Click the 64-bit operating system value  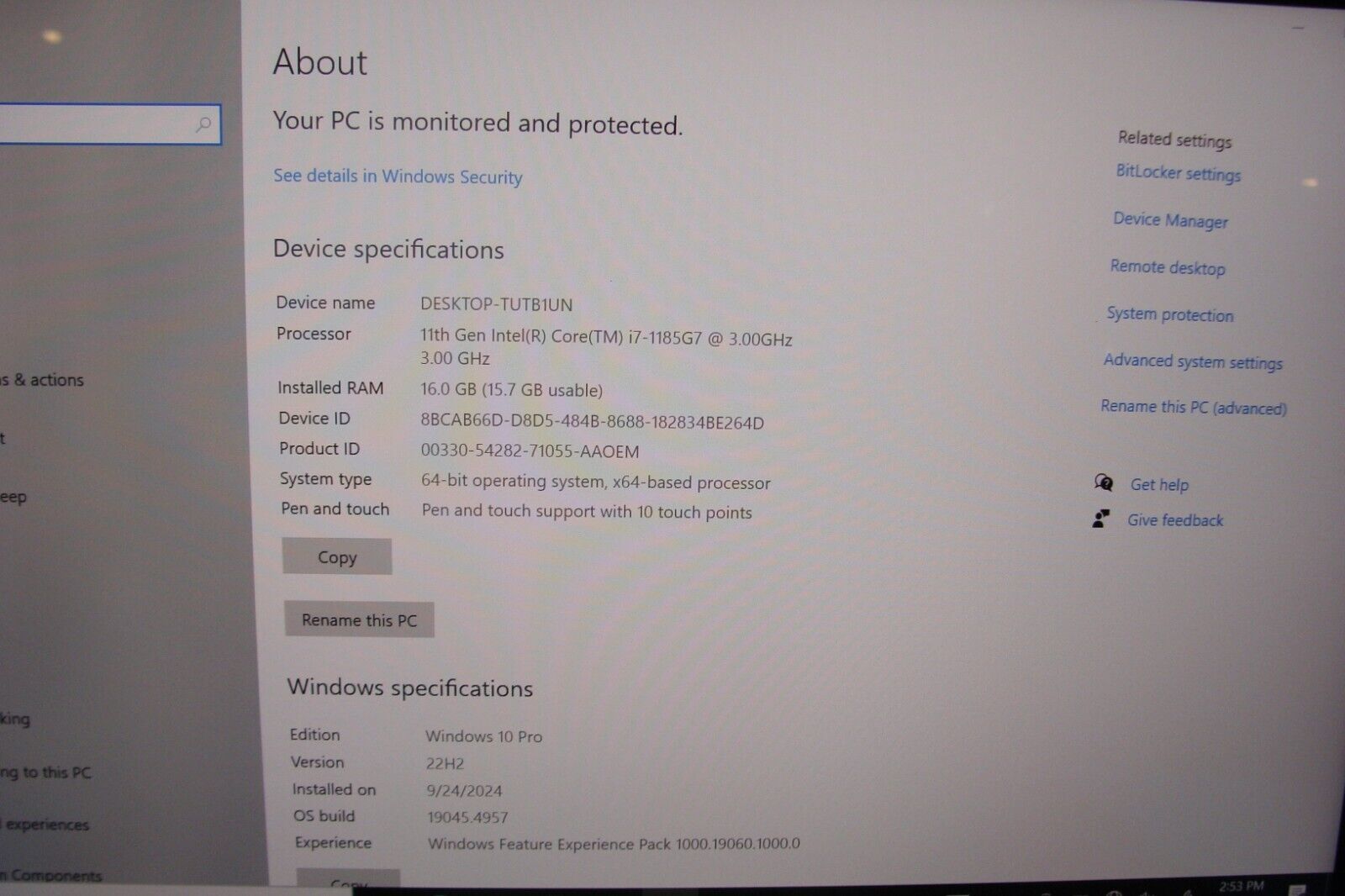[595, 482]
